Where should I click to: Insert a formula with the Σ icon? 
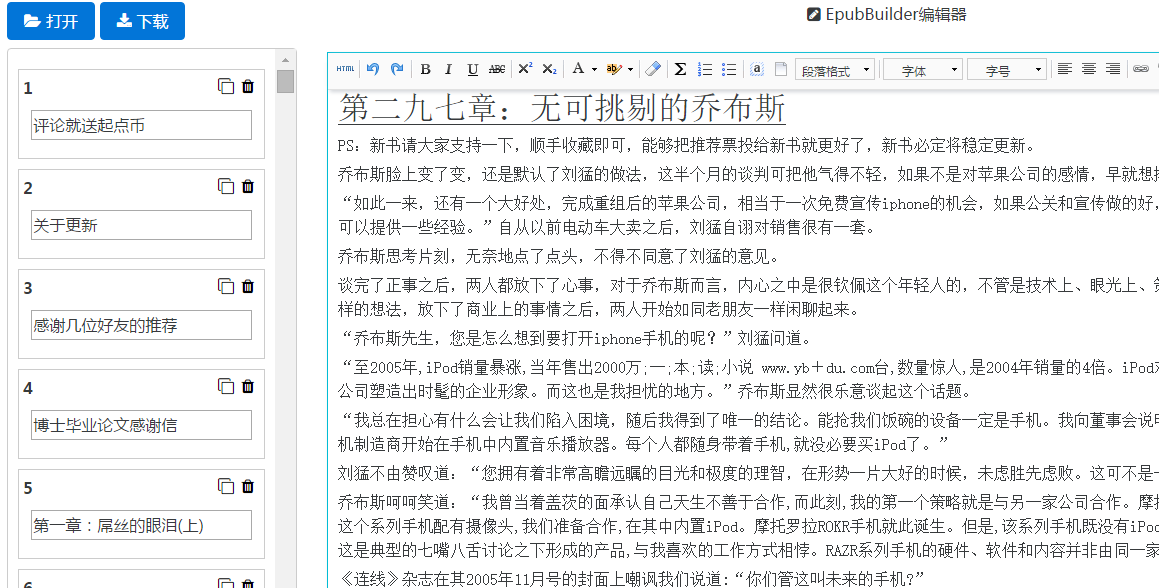point(680,68)
